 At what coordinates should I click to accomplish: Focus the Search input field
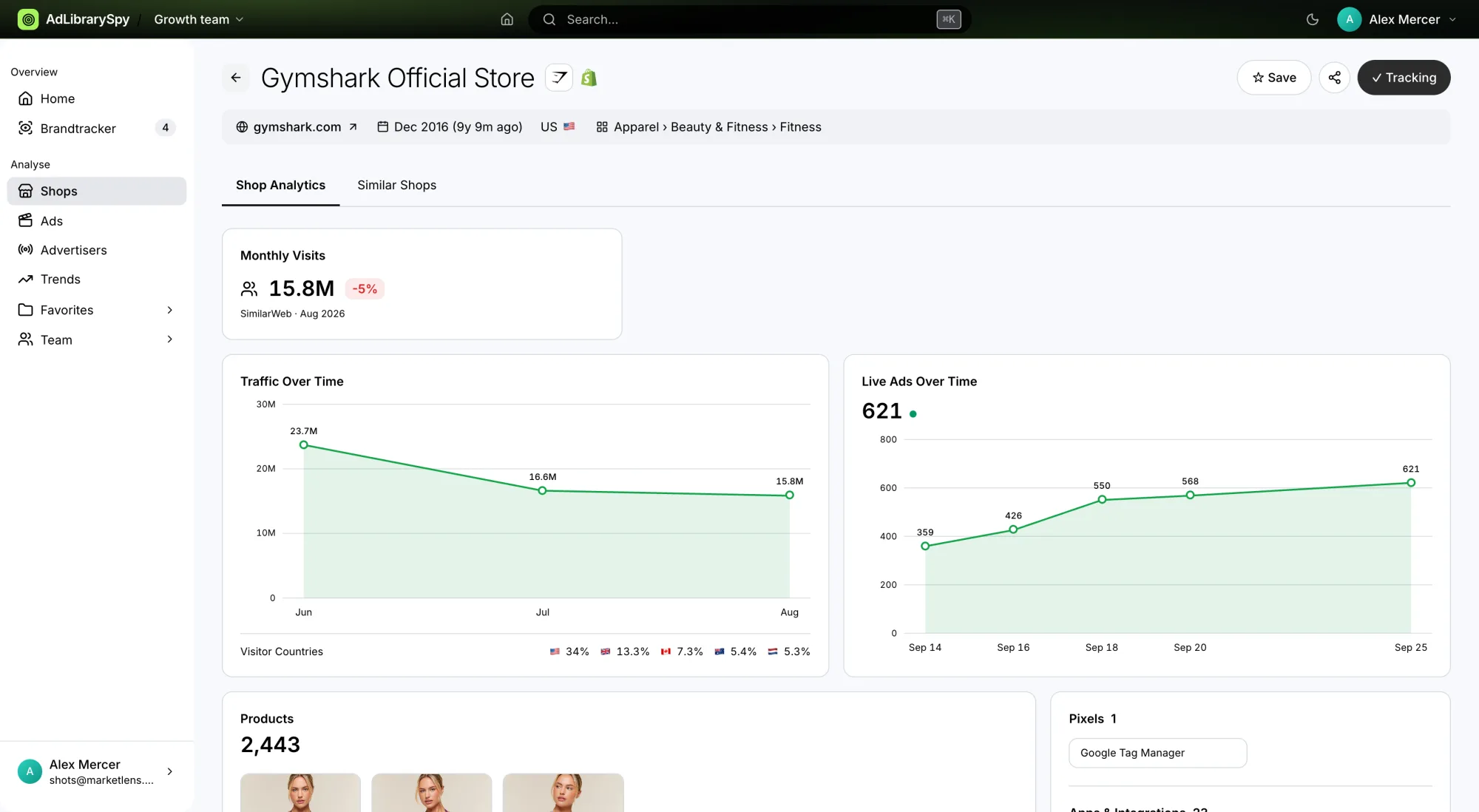pyautogui.click(x=749, y=19)
